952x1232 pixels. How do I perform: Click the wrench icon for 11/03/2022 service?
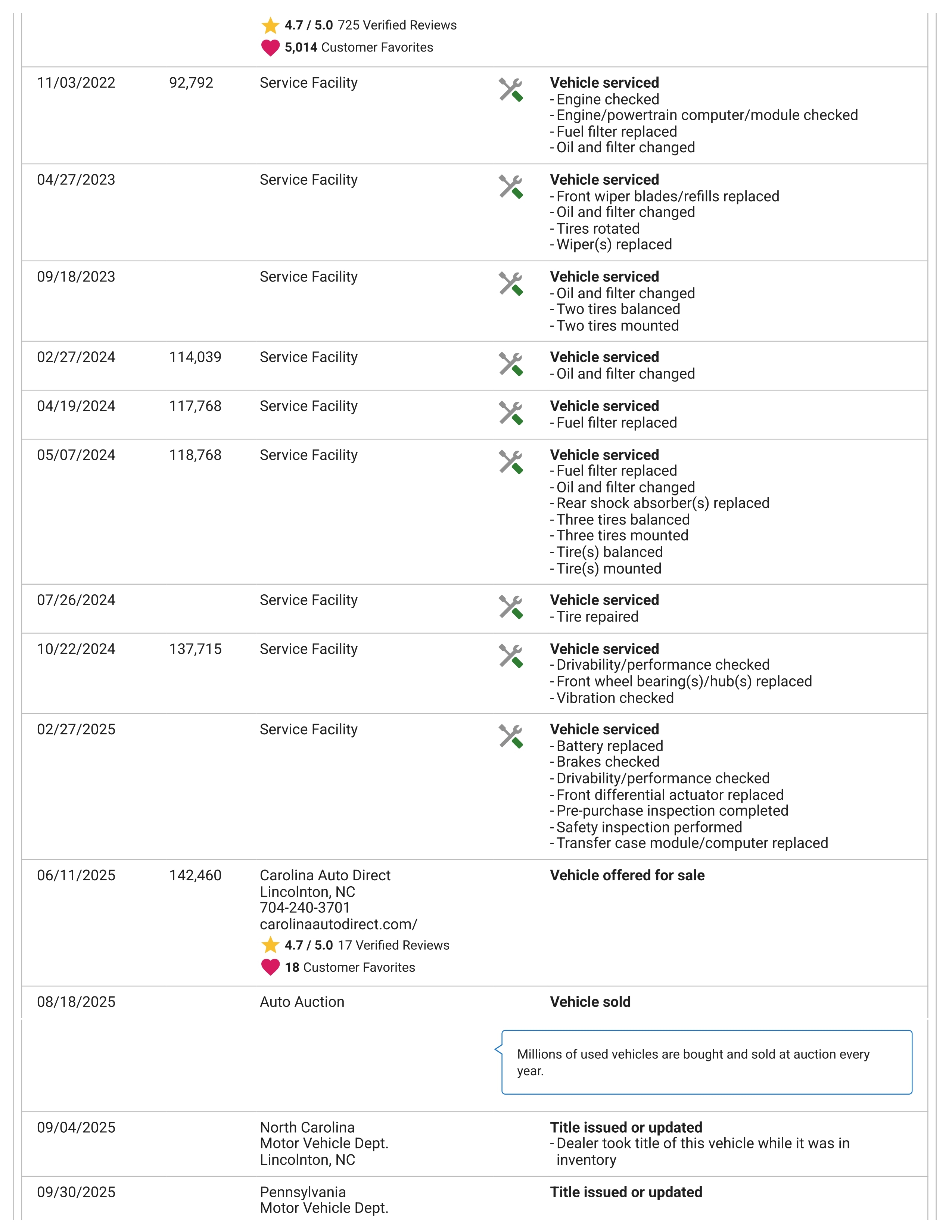pos(511,90)
